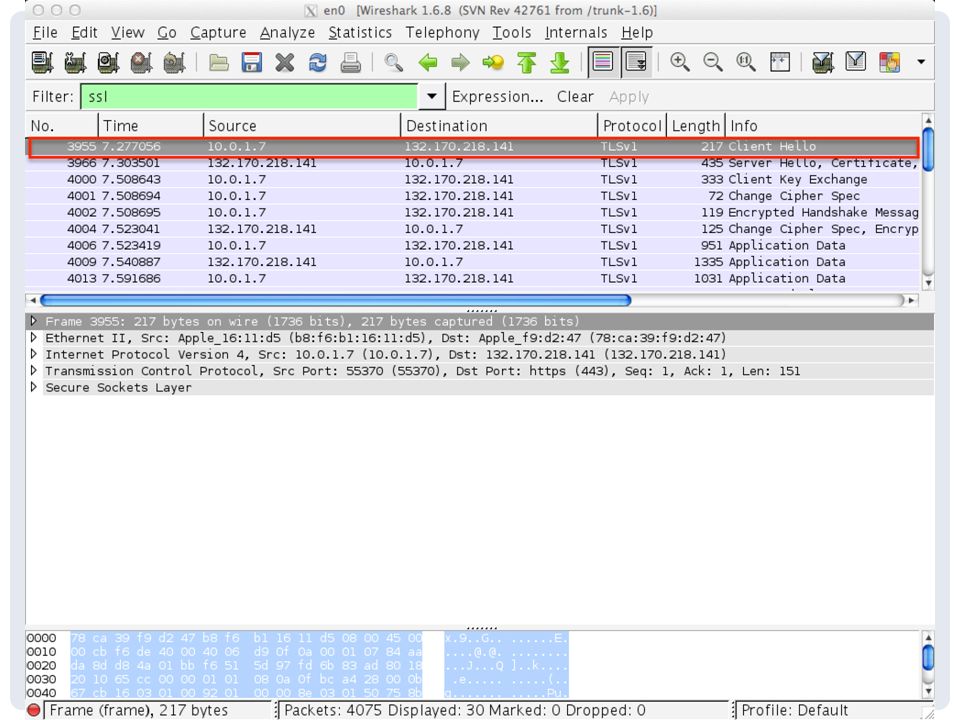The height and width of the screenshot is (720, 960).
Task: Jump to the last packet icon
Action: point(560,62)
